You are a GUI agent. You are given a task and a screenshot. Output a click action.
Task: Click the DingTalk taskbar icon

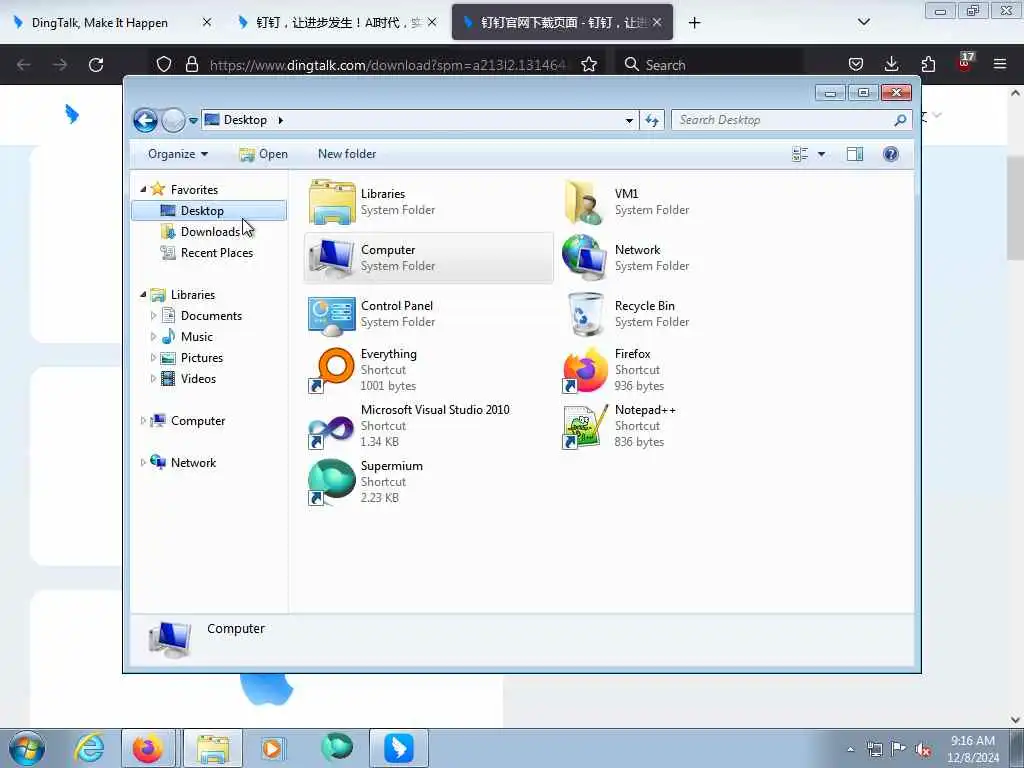tap(399, 748)
